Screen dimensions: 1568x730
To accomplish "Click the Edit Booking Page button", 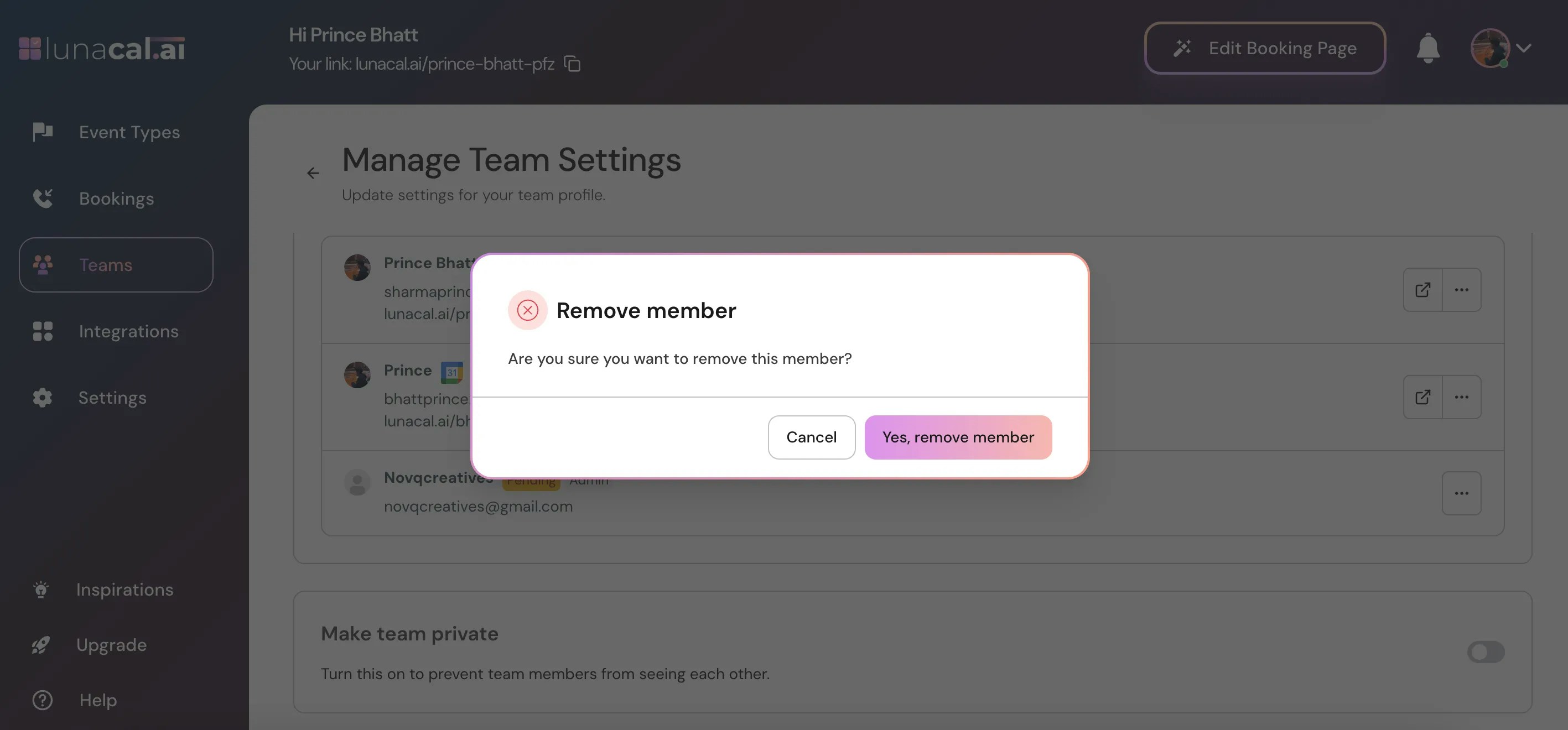I will (1265, 48).
